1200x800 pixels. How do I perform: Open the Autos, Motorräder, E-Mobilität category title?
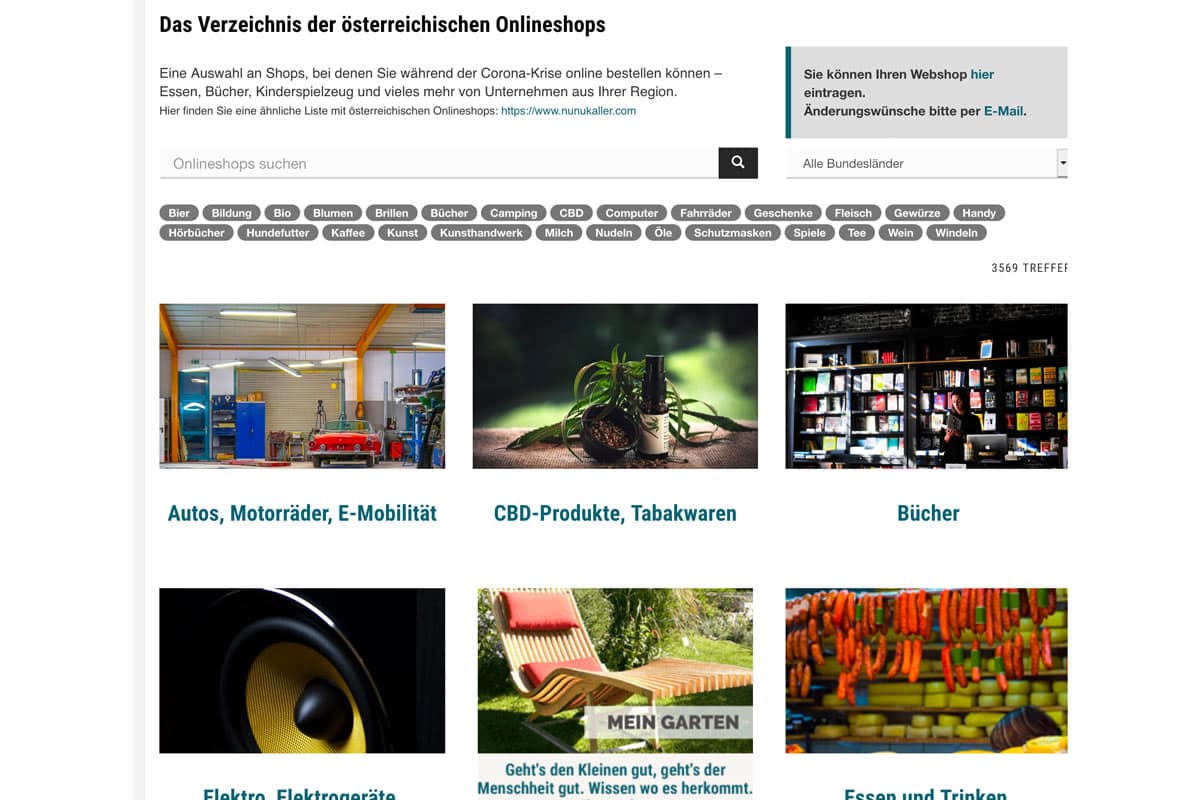coord(302,513)
